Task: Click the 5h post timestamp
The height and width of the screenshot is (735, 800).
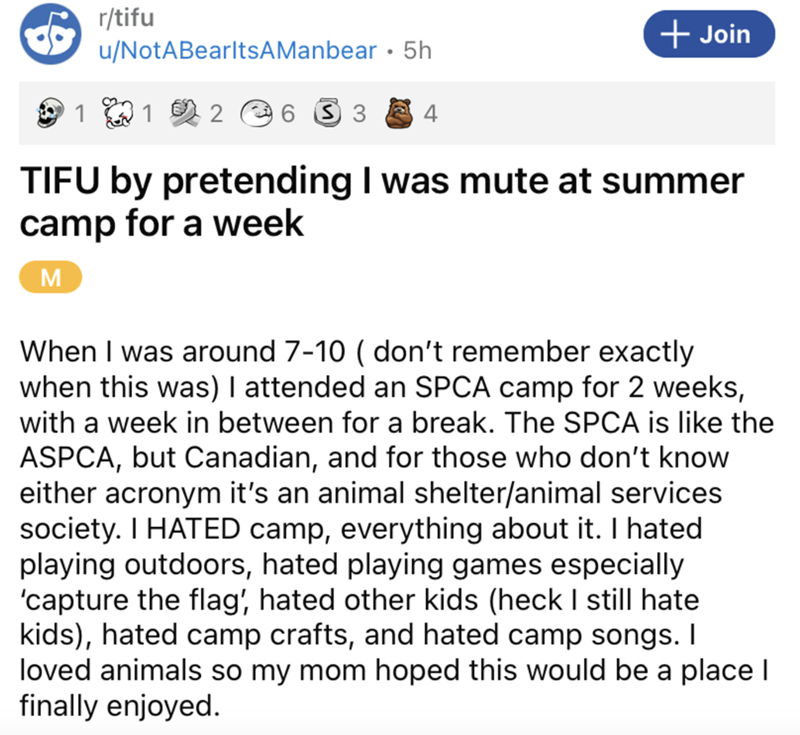Action: click(419, 48)
